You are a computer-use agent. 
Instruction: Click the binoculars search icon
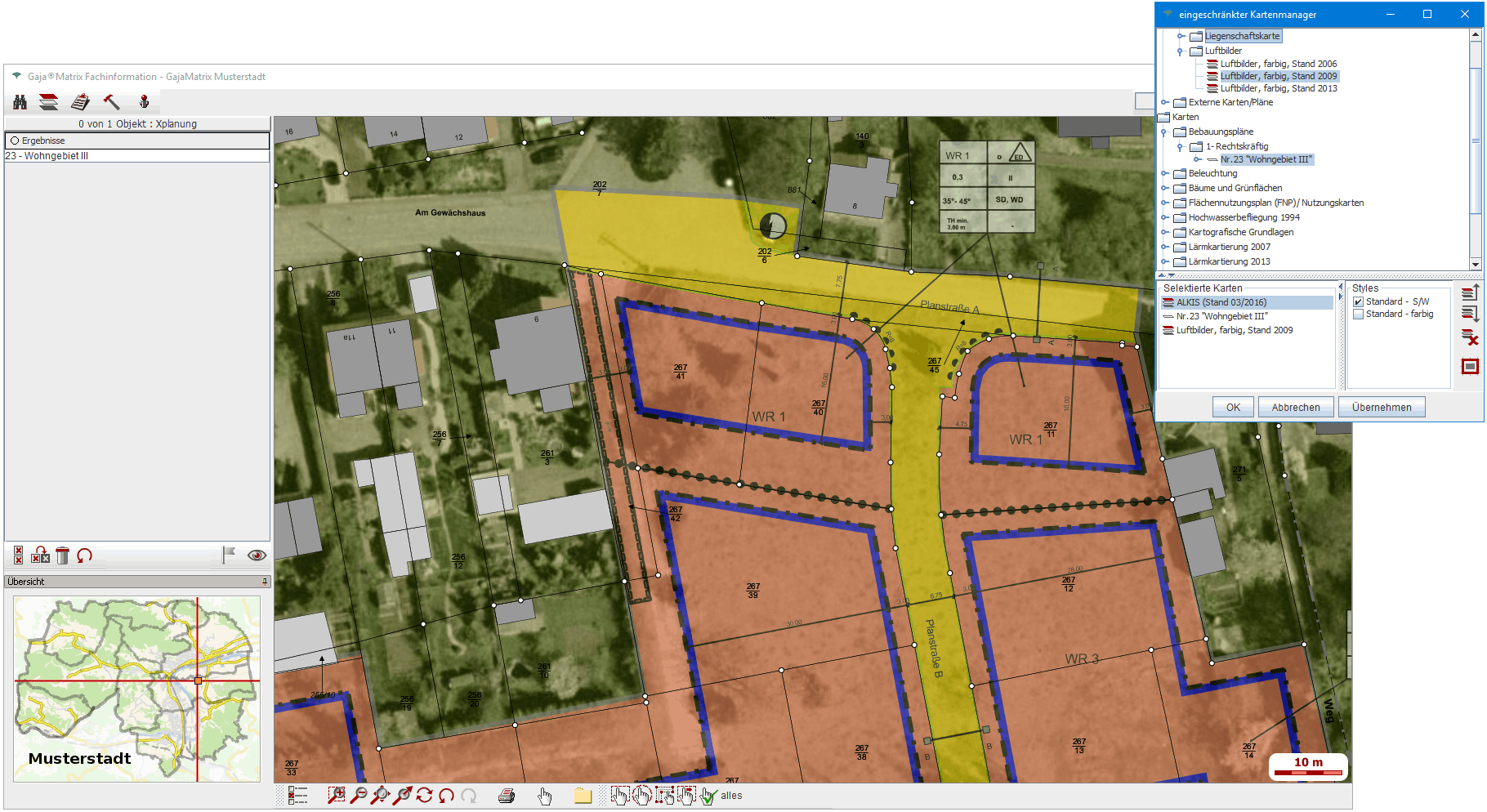[x=20, y=102]
